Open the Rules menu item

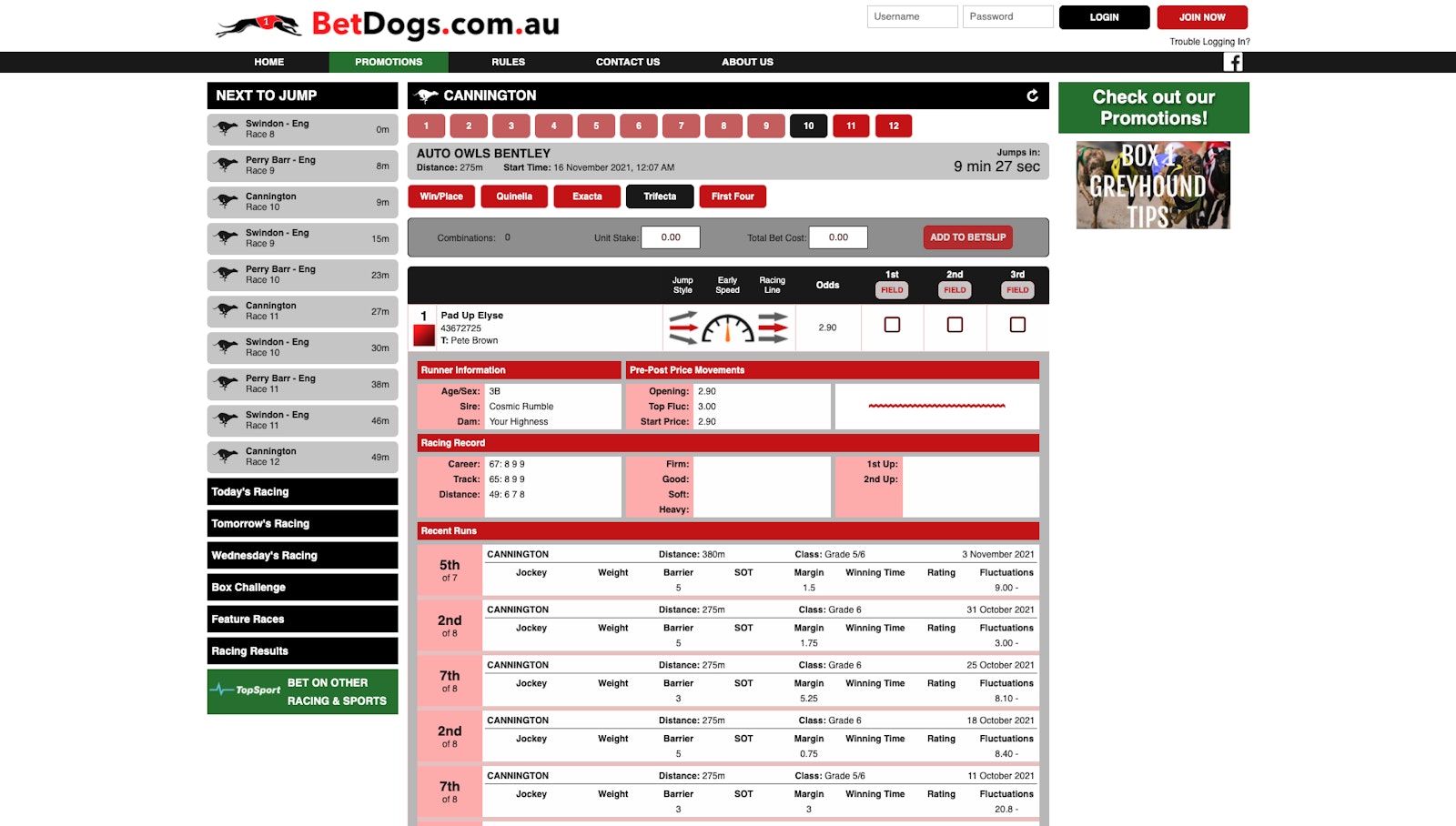tap(508, 62)
